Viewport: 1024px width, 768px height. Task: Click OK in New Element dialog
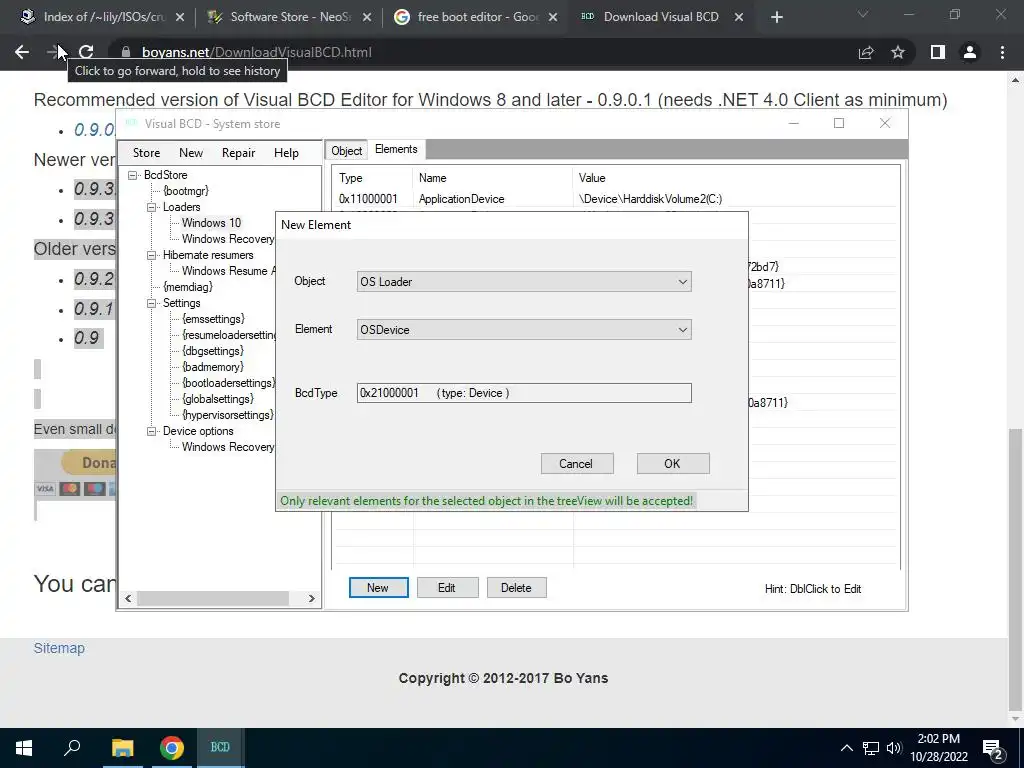[673, 464]
